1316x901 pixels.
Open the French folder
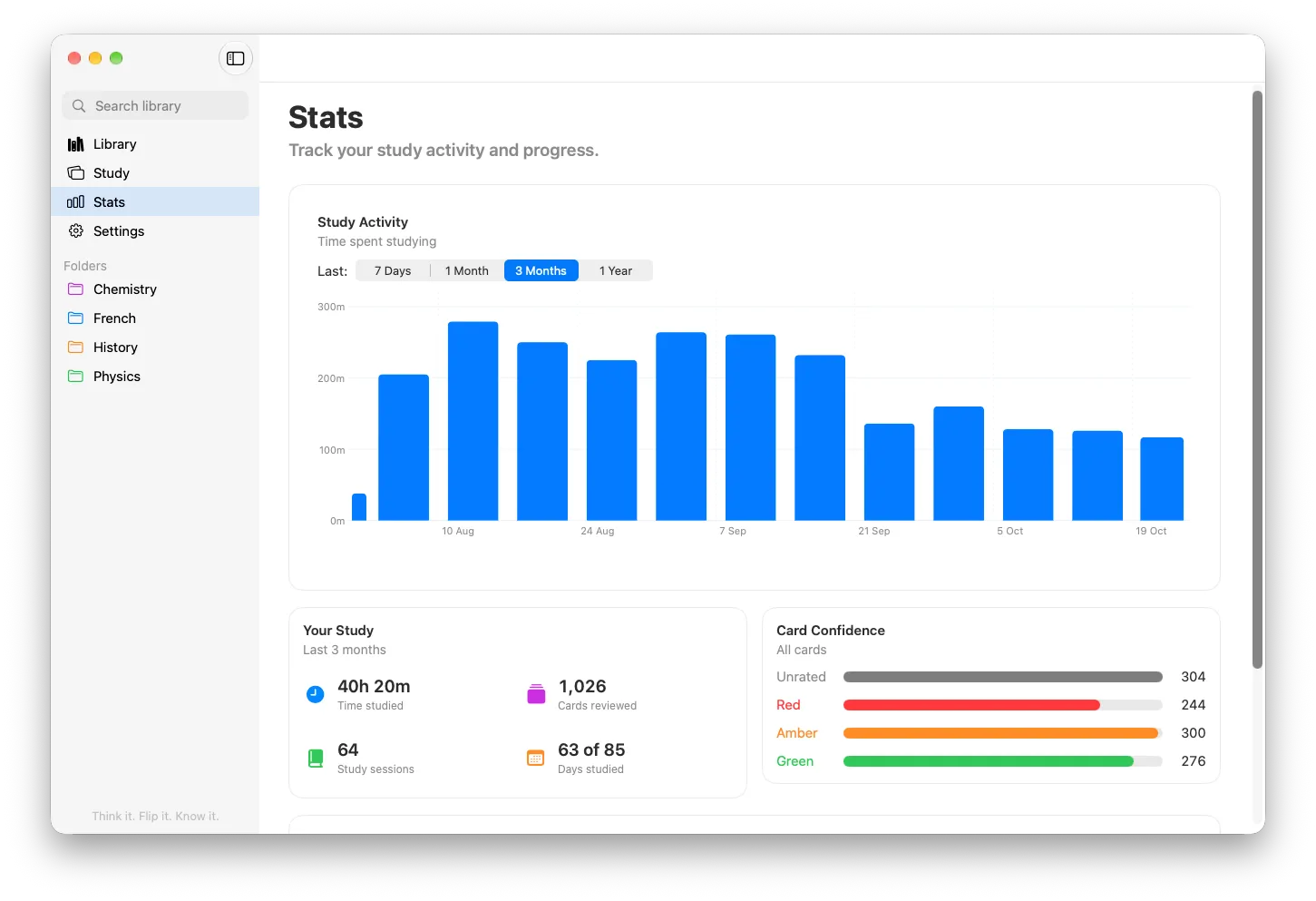(x=155, y=318)
